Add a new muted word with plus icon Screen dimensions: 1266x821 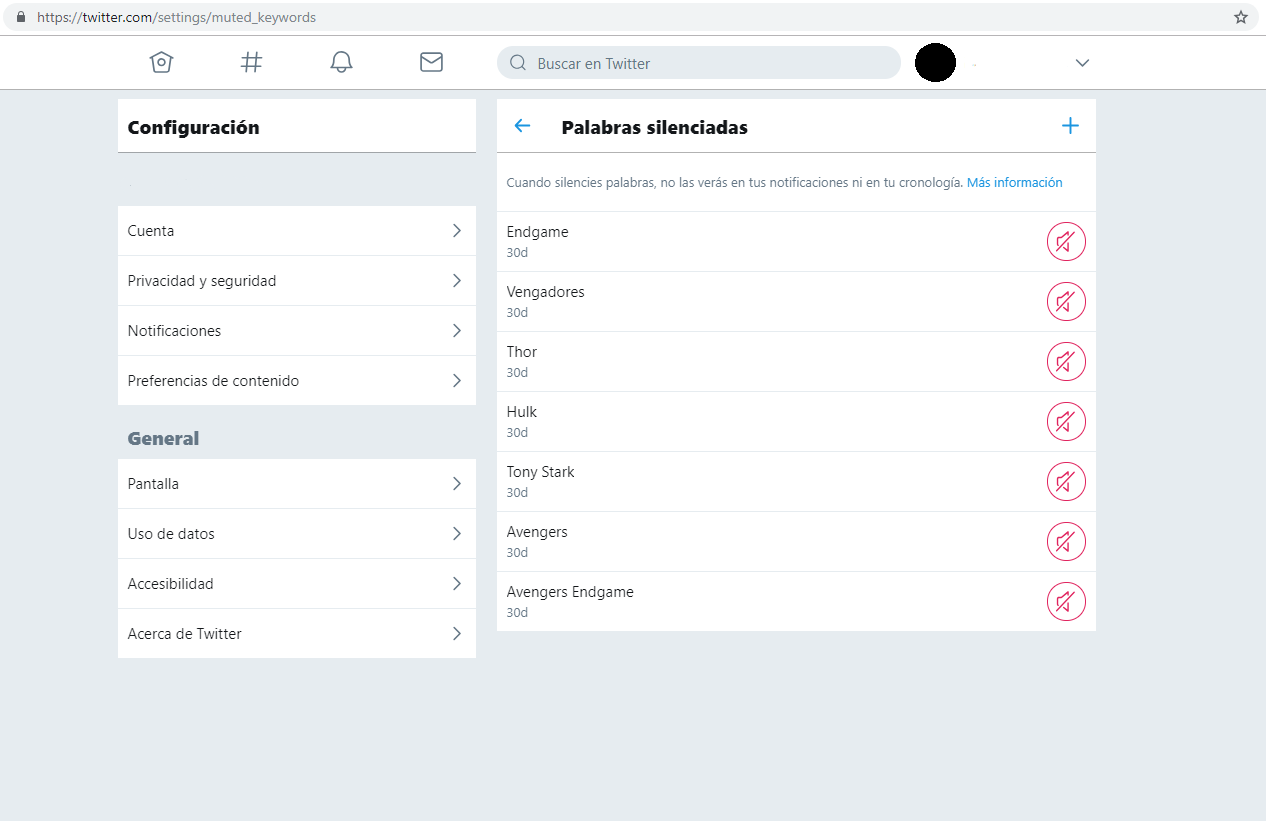(x=1070, y=126)
